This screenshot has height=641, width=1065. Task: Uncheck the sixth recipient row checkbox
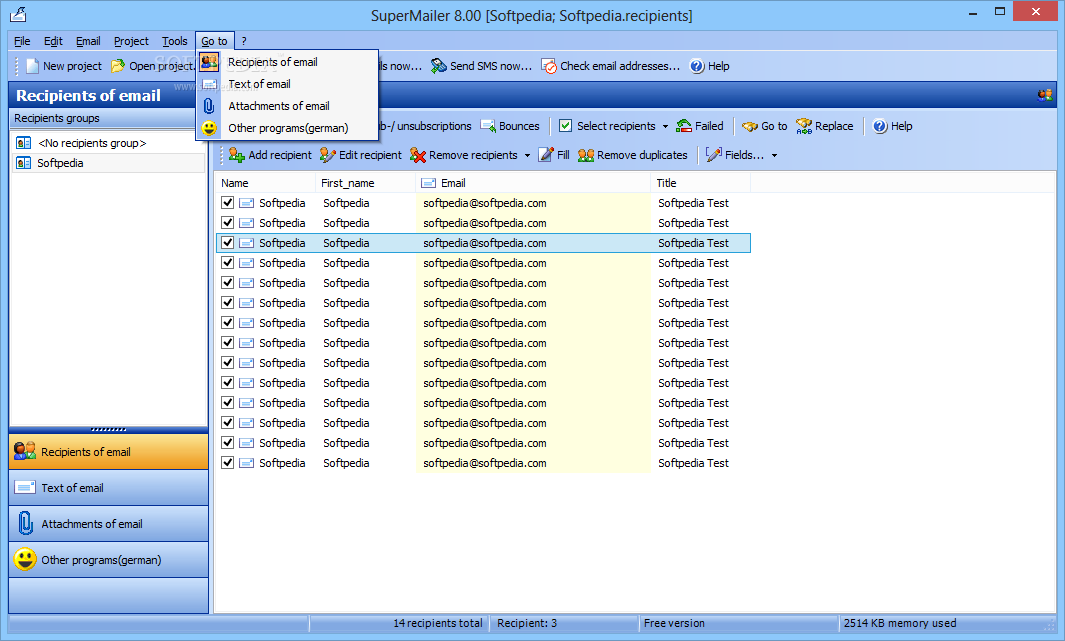click(228, 303)
